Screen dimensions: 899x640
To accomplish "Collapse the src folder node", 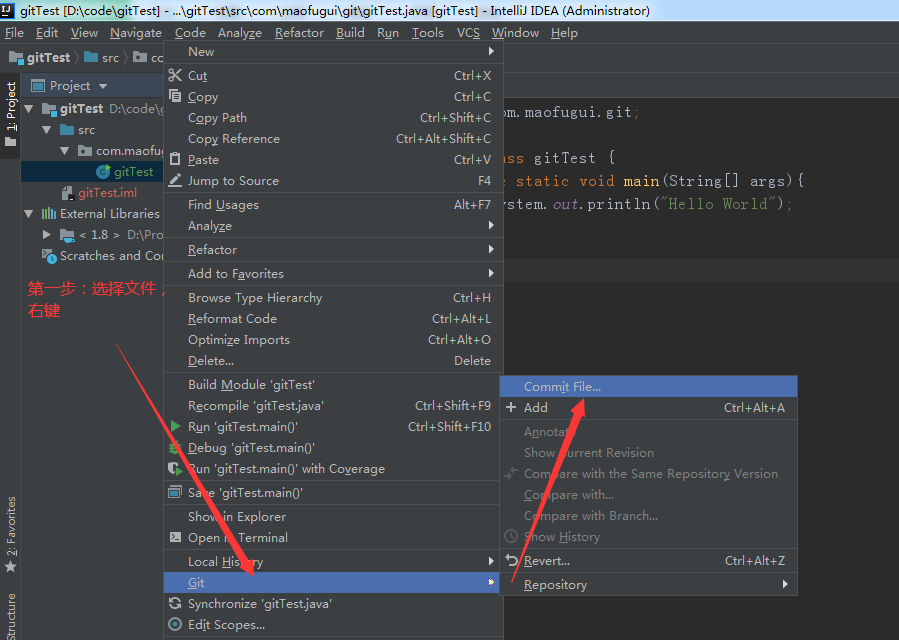I will [47, 130].
